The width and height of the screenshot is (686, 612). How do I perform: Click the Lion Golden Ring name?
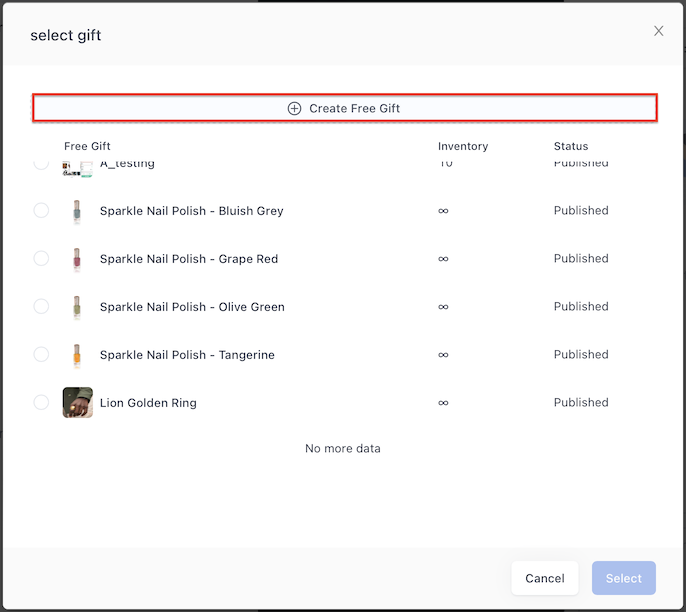(148, 403)
